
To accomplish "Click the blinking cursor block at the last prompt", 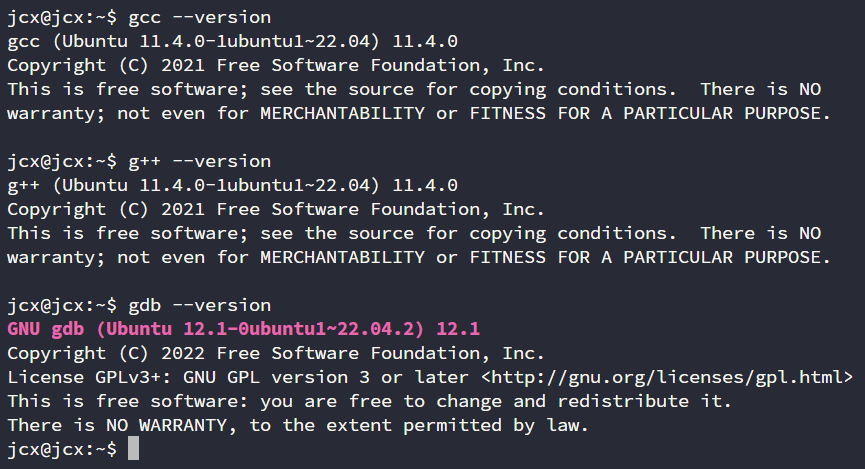I will click(134, 450).
